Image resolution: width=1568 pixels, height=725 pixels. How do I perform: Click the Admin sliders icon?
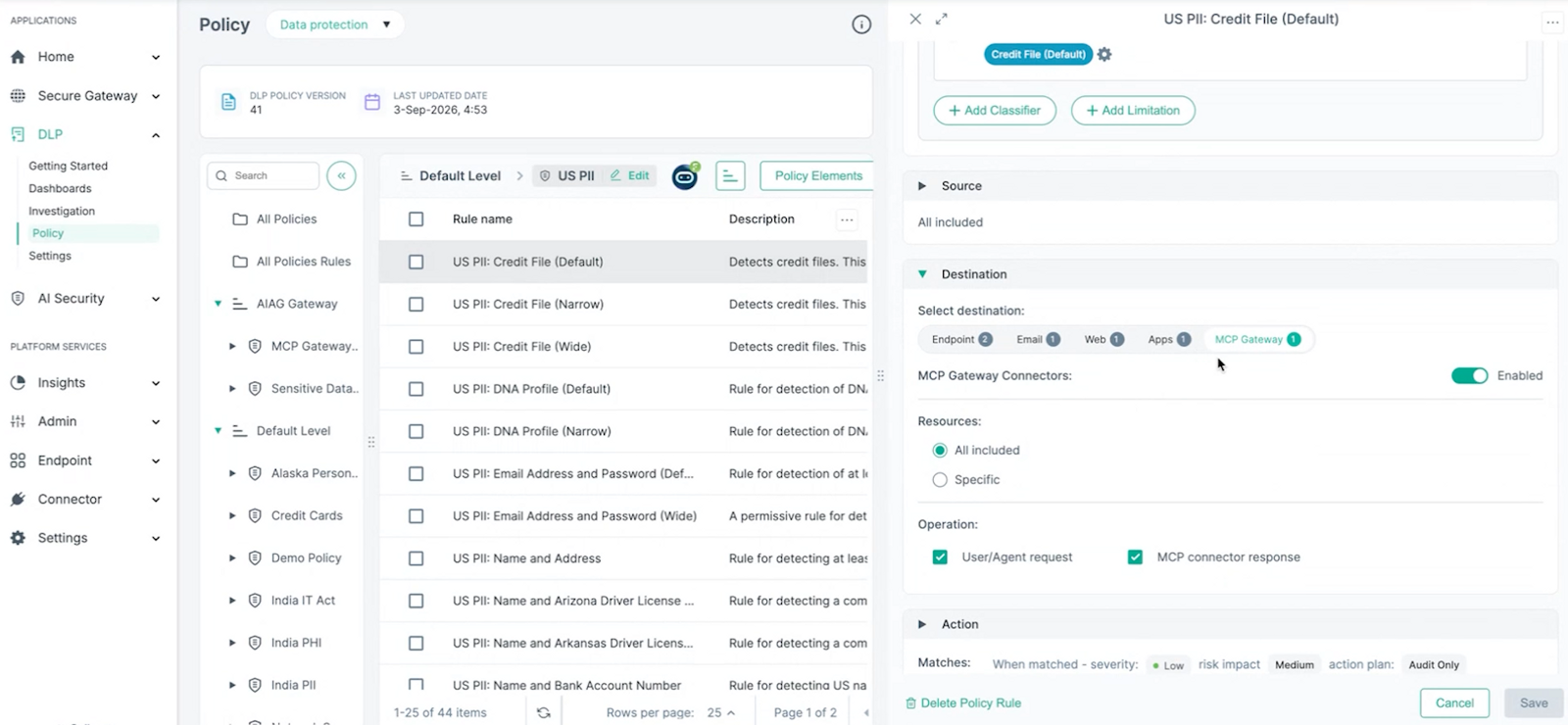coord(18,421)
